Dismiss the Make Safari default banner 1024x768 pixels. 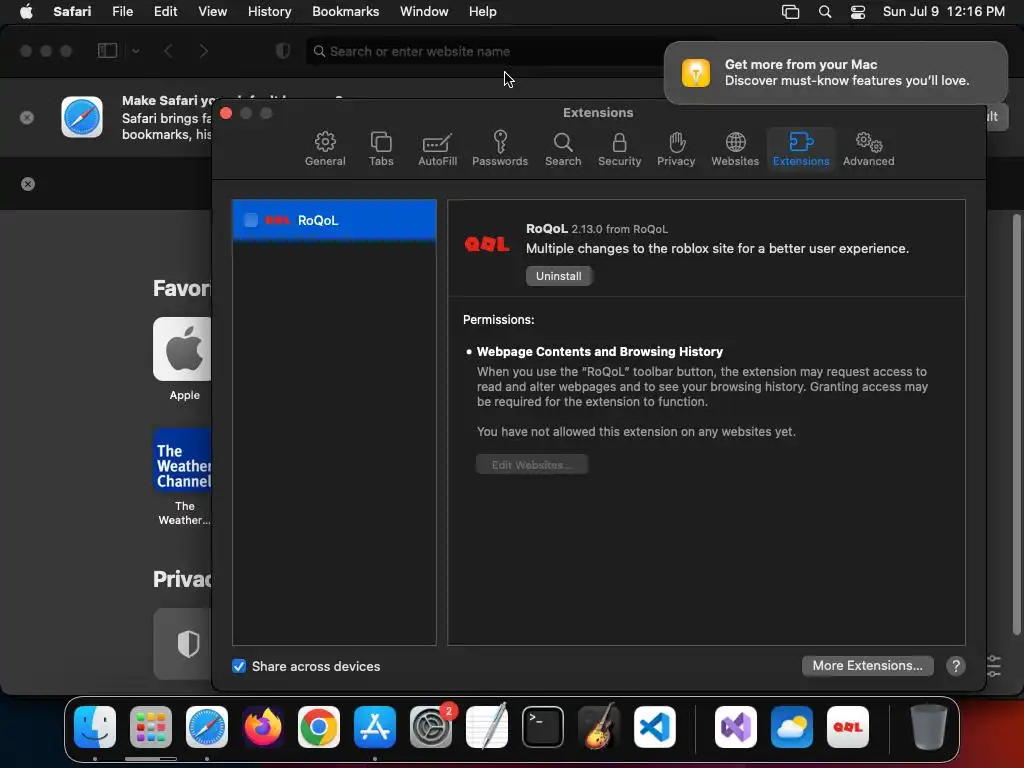[x=27, y=118]
